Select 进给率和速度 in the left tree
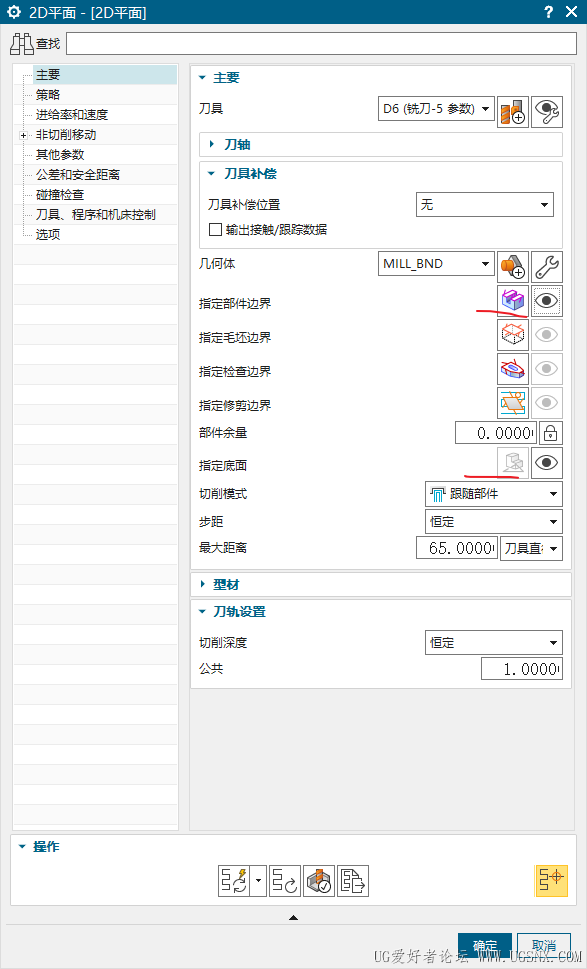Screen dimensions: 587x969 pos(72,114)
